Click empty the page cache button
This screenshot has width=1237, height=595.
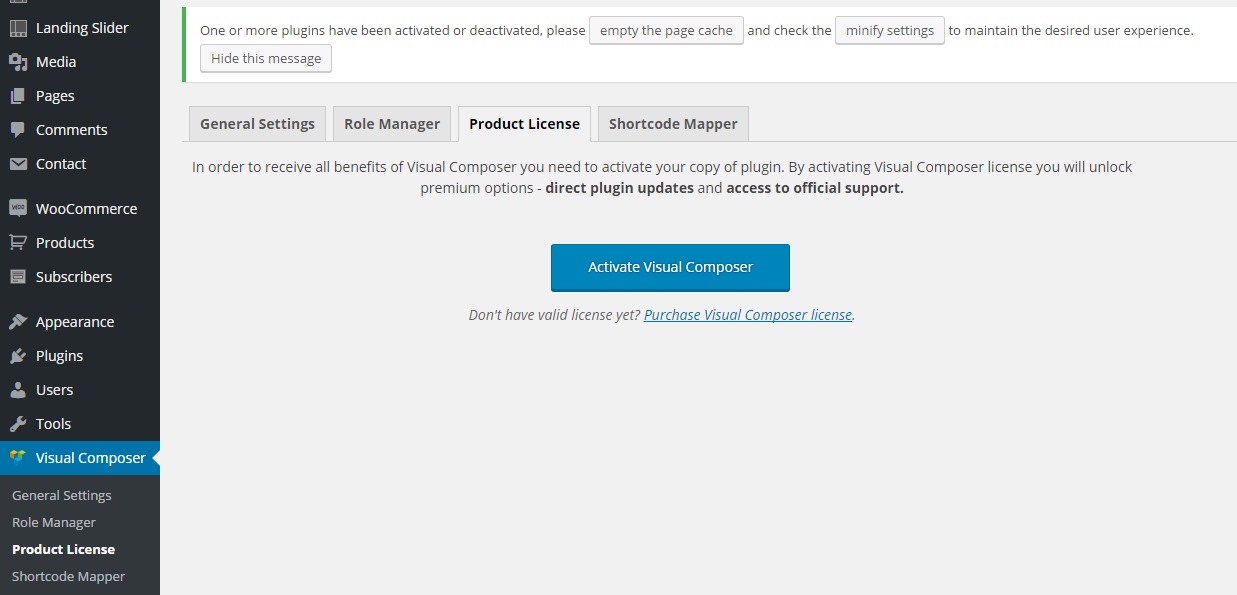coord(666,30)
